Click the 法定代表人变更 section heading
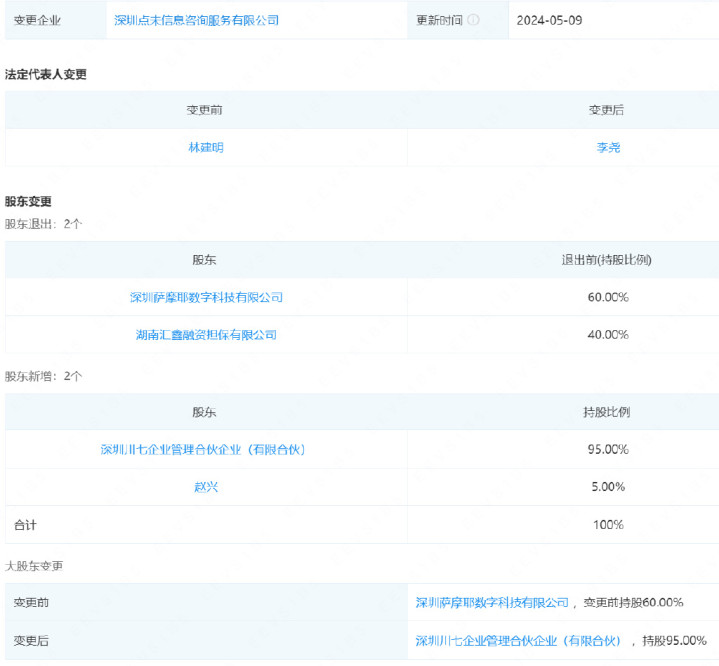This screenshot has width=719, height=666. coord(46,74)
